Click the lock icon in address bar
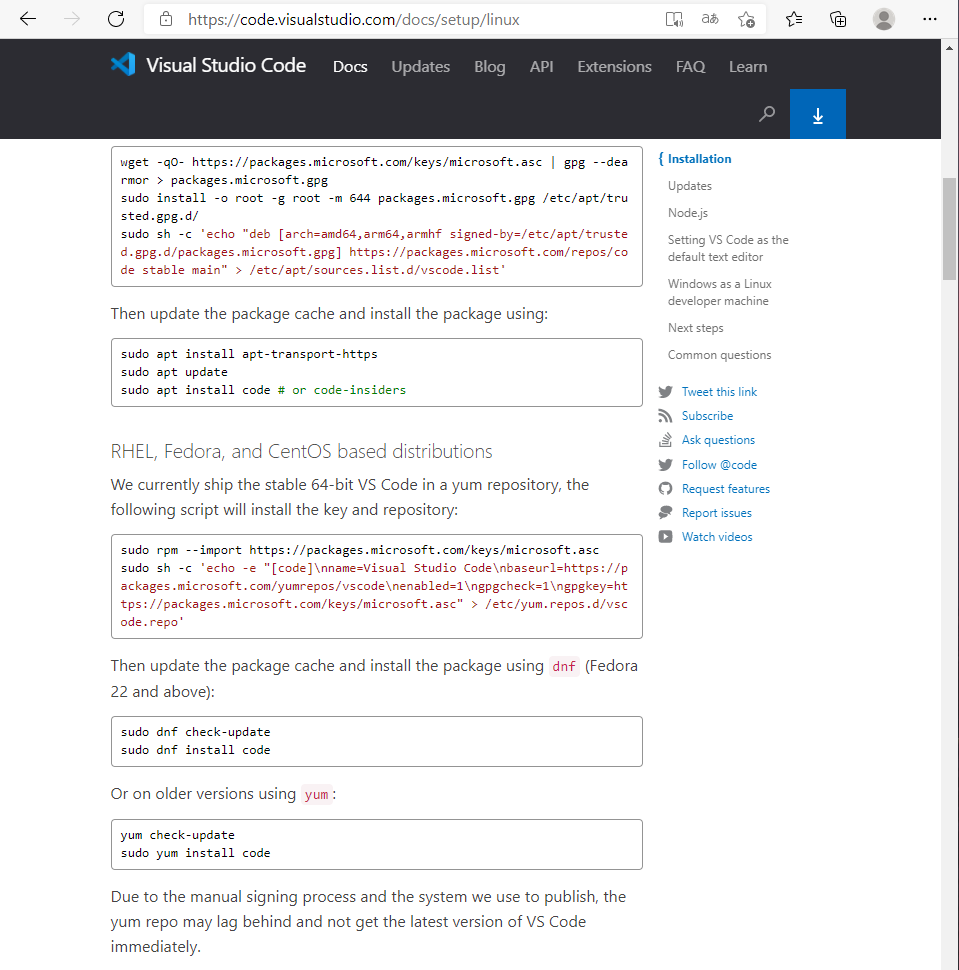The width and height of the screenshot is (959, 970). [x=166, y=19]
